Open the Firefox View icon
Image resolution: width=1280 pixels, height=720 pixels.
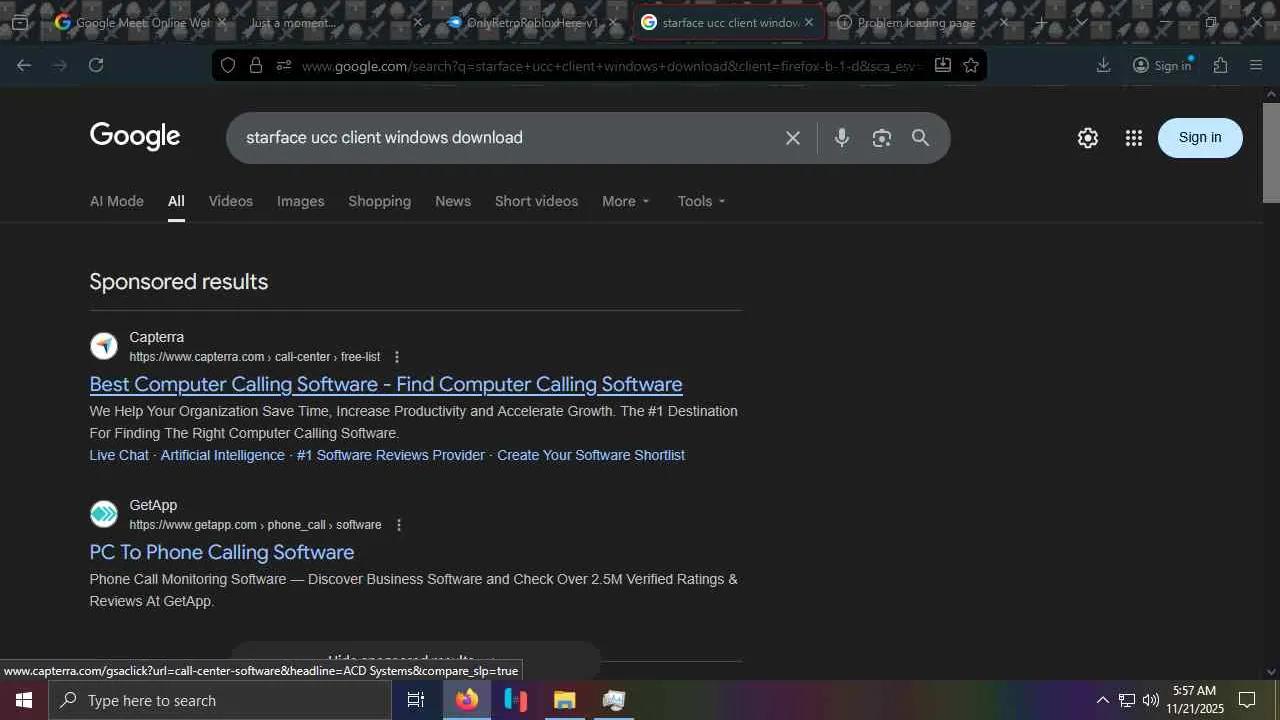19,22
